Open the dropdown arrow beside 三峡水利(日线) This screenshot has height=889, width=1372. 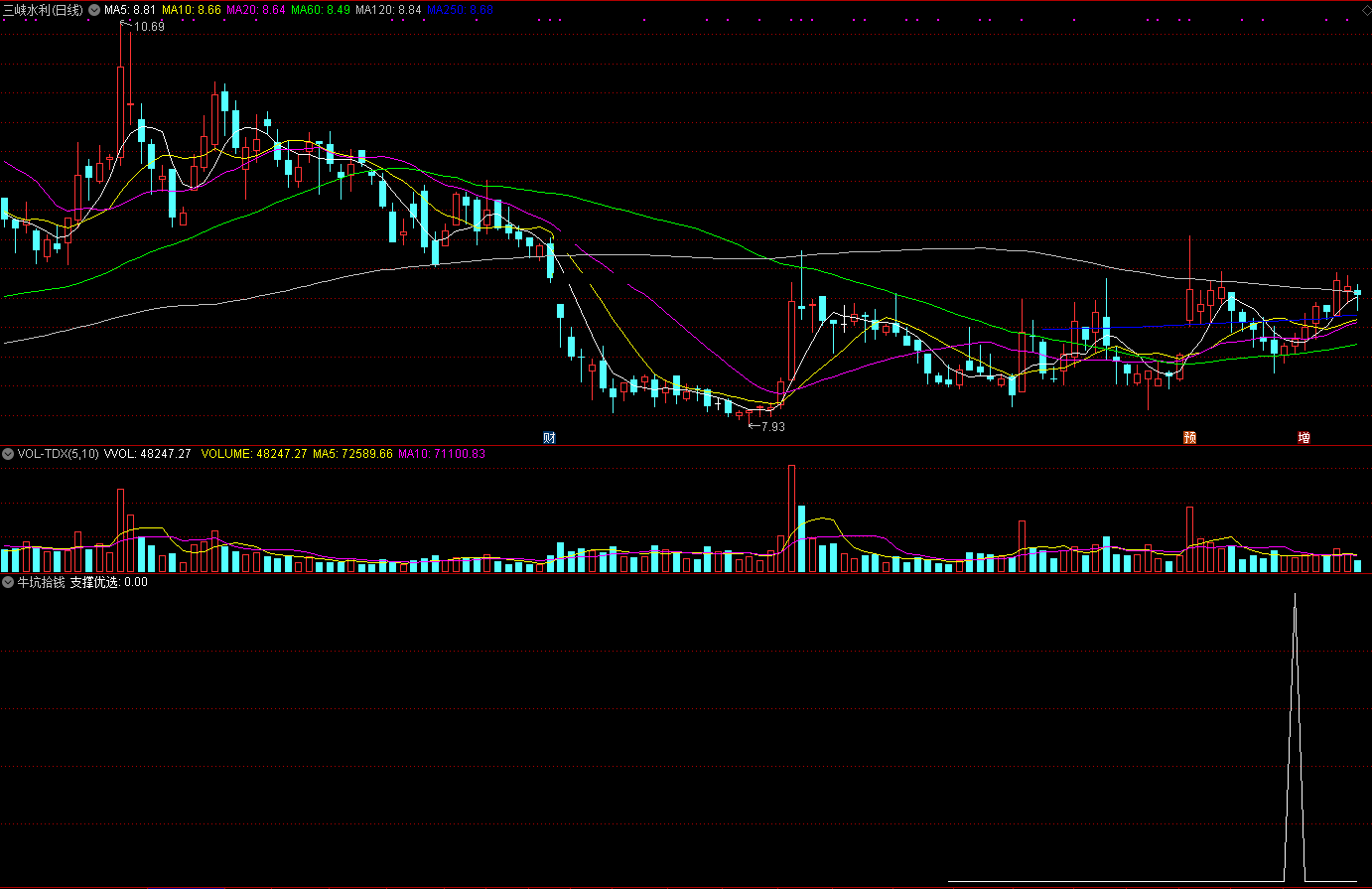coord(93,9)
